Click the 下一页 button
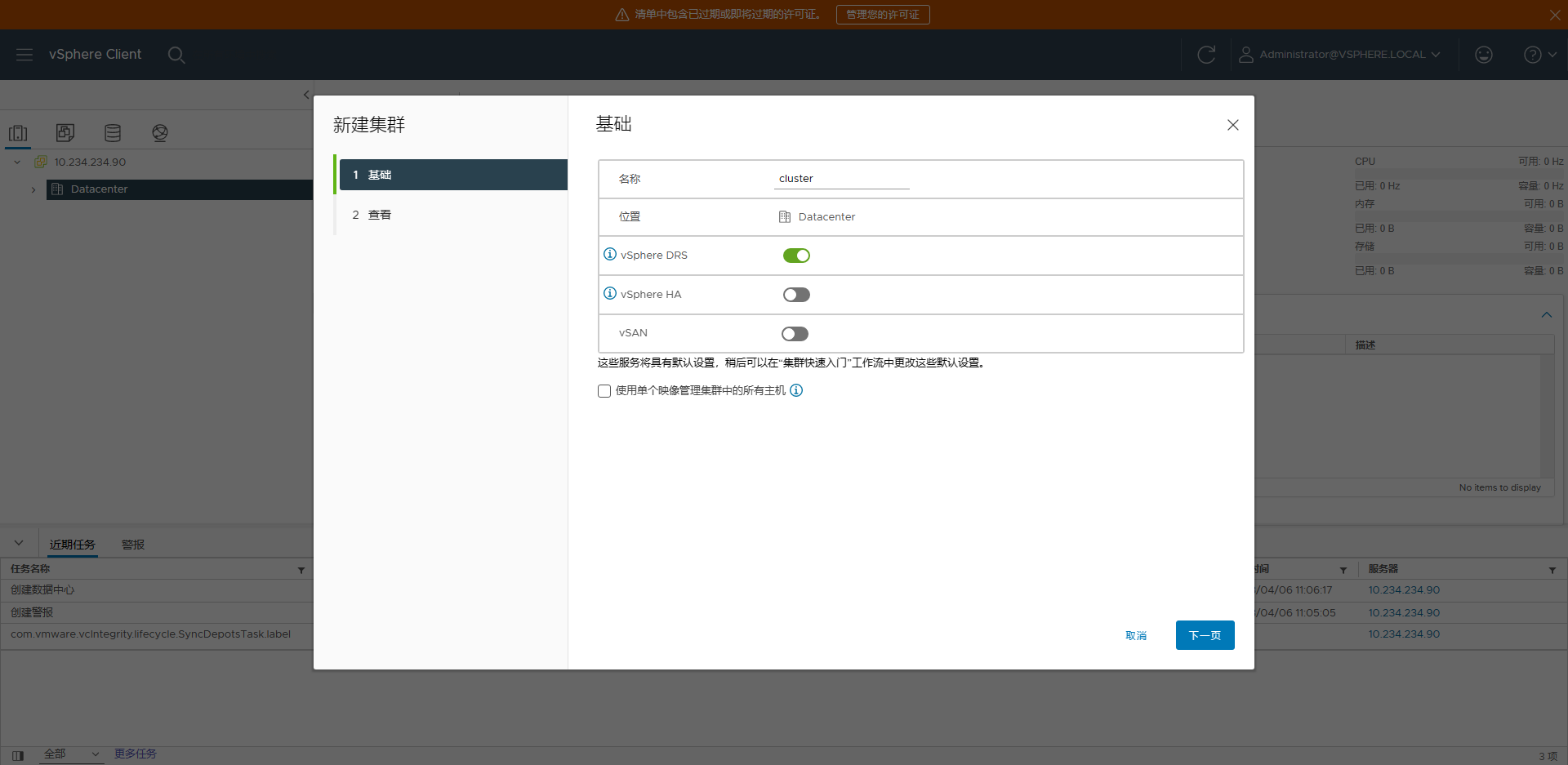The width and height of the screenshot is (1568, 765). tap(1205, 635)
